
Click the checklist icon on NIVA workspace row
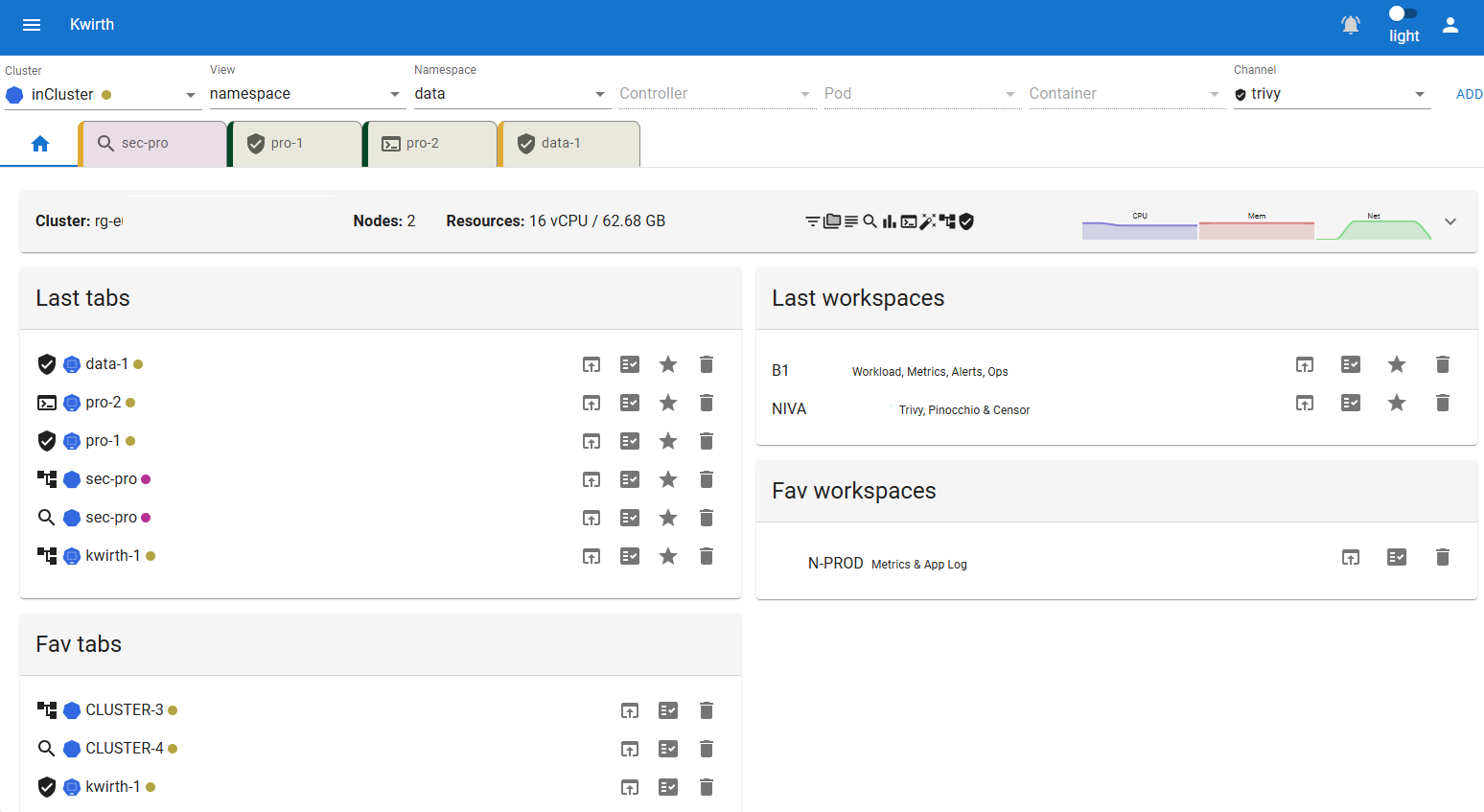coord(1351,403)
